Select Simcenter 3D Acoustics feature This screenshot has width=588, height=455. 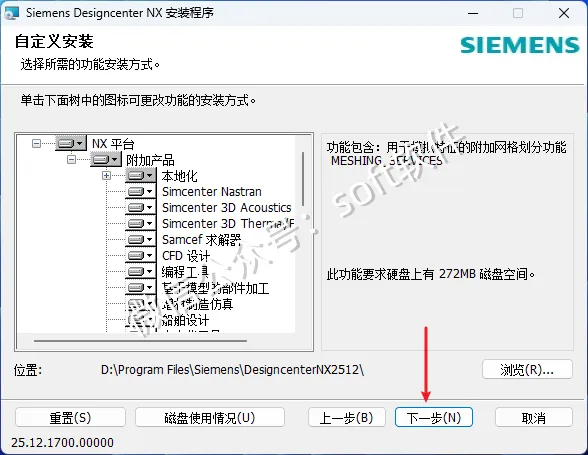tap(226, 208)
